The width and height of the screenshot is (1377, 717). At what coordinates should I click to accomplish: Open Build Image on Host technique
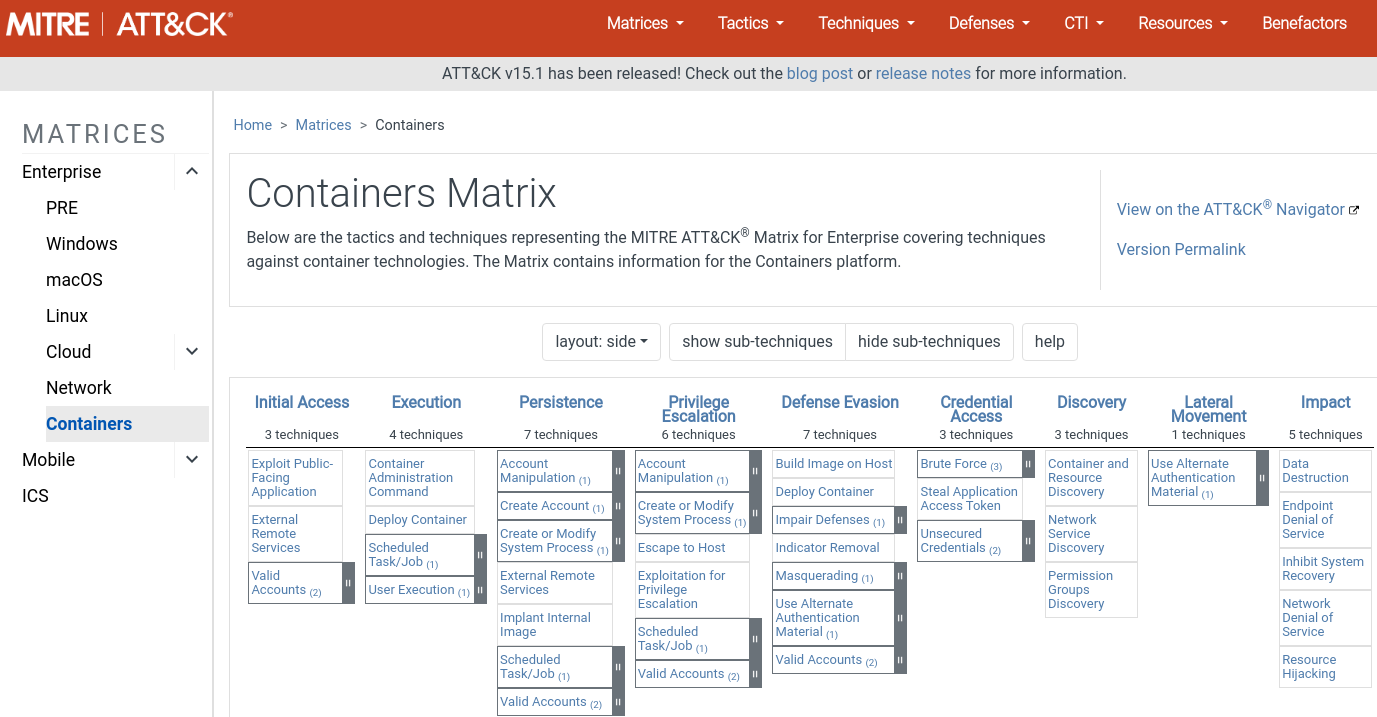point(834,464)
